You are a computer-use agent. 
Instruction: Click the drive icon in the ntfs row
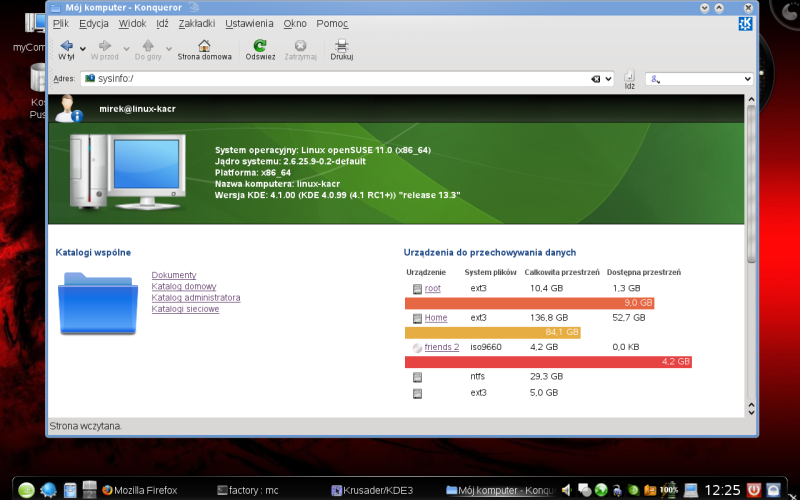[x=417, y=378]
